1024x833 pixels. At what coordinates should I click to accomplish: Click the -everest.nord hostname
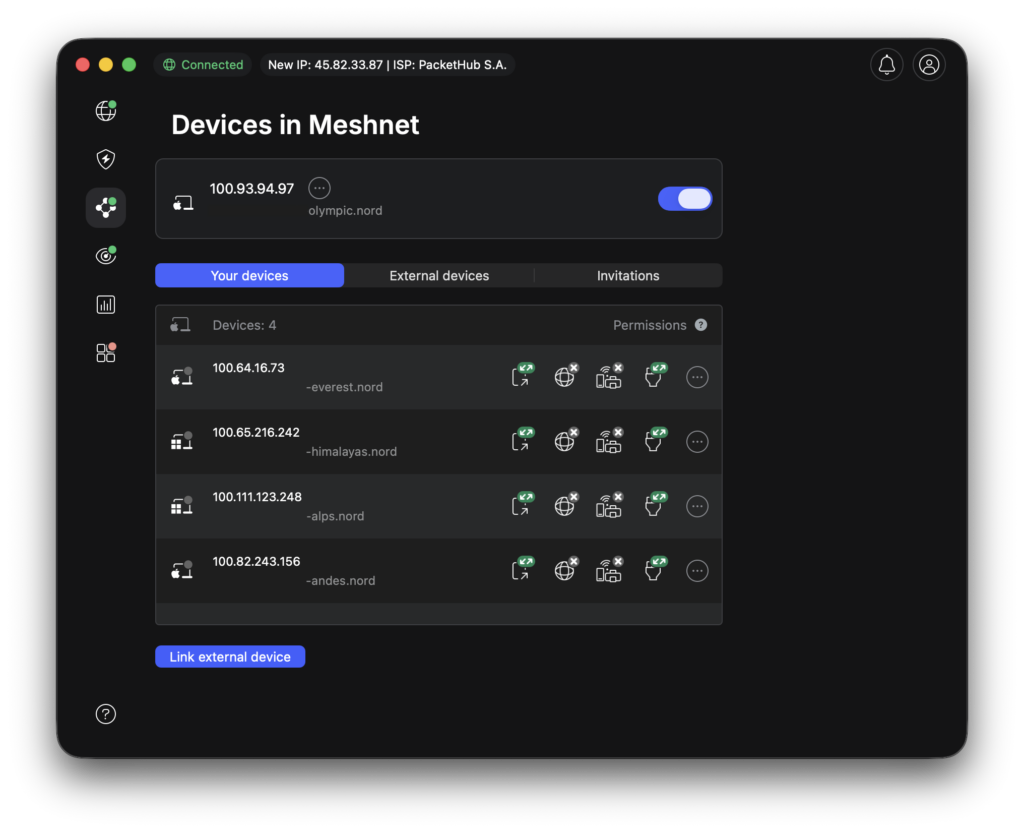(x=344, y=387)
